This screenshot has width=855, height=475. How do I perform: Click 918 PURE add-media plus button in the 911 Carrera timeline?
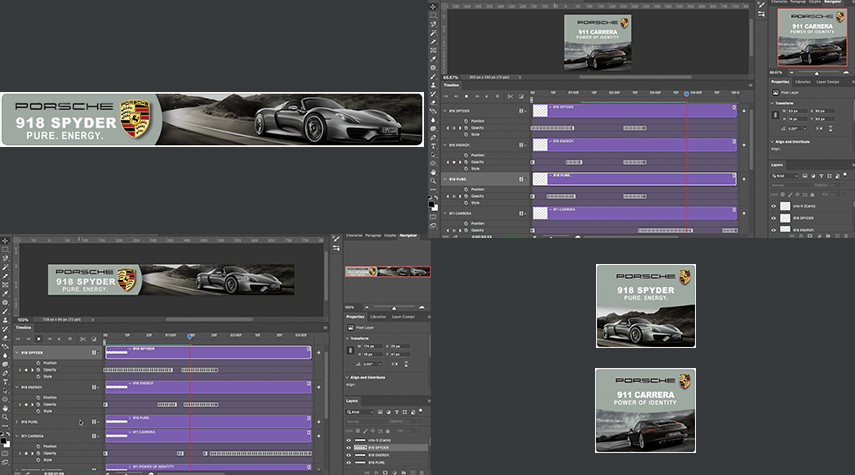[744, 179]
